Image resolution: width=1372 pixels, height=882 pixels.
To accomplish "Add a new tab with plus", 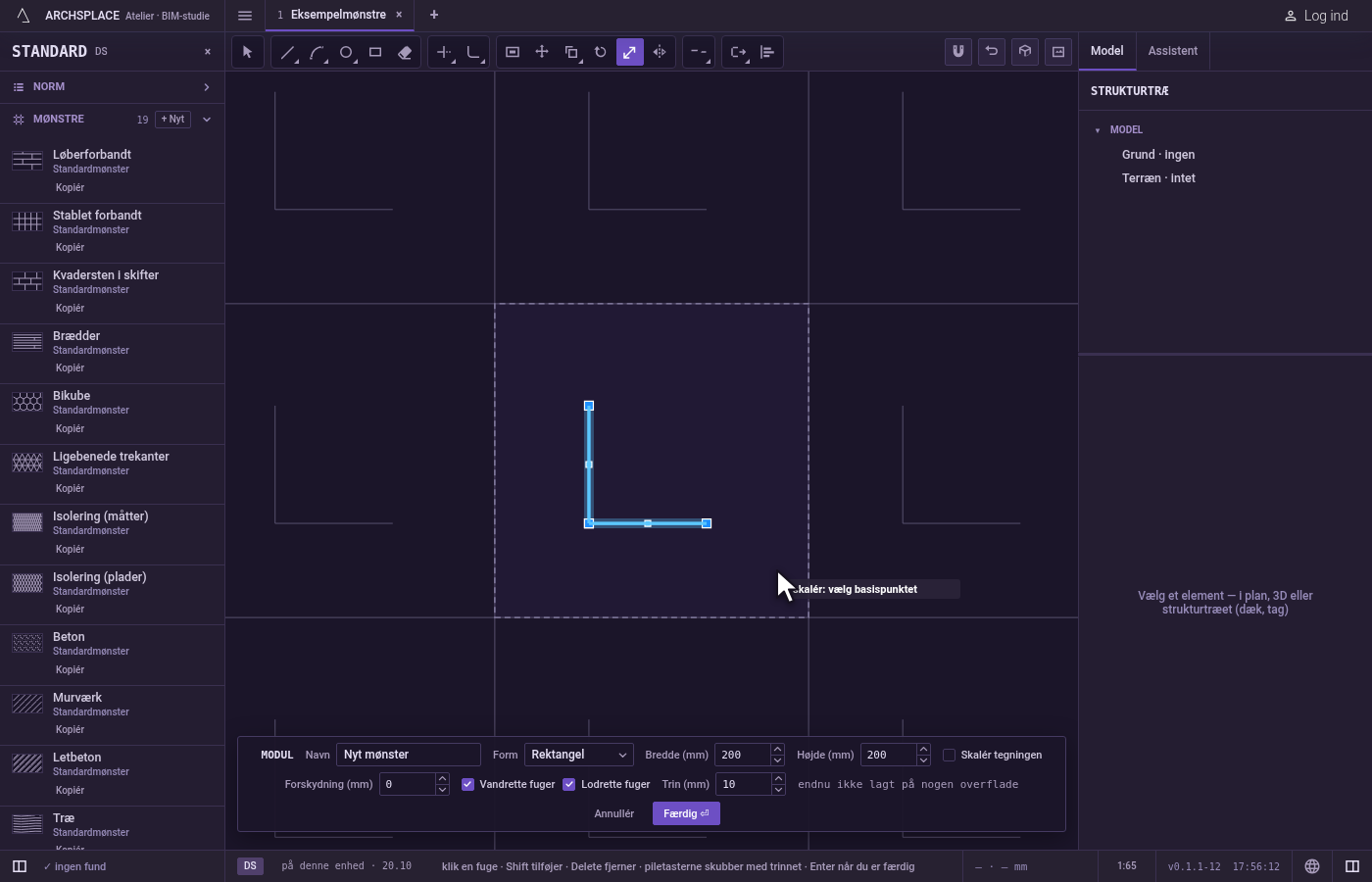I will point(434,15).
